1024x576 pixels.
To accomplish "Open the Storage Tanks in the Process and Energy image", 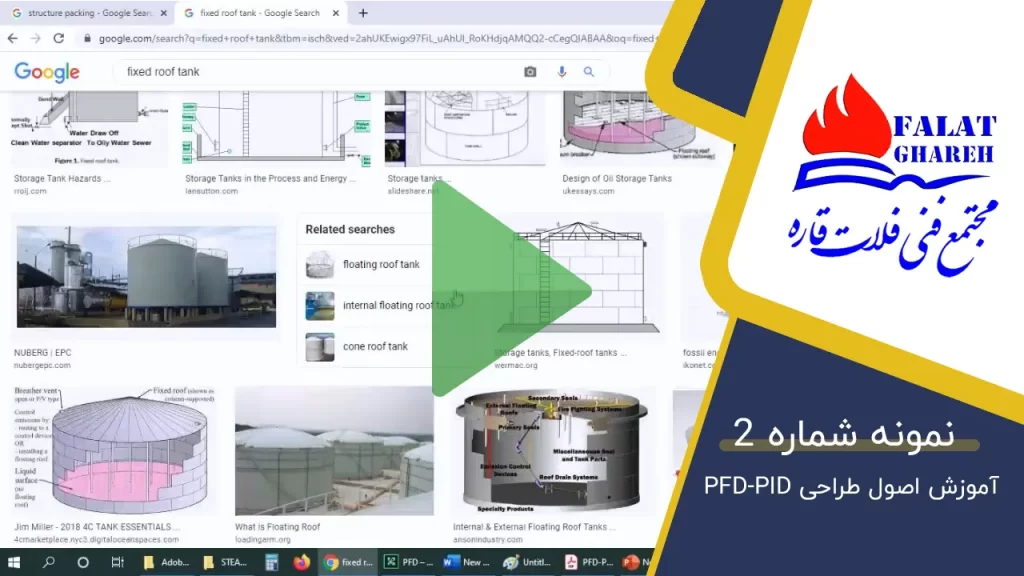I will point(278,129).
